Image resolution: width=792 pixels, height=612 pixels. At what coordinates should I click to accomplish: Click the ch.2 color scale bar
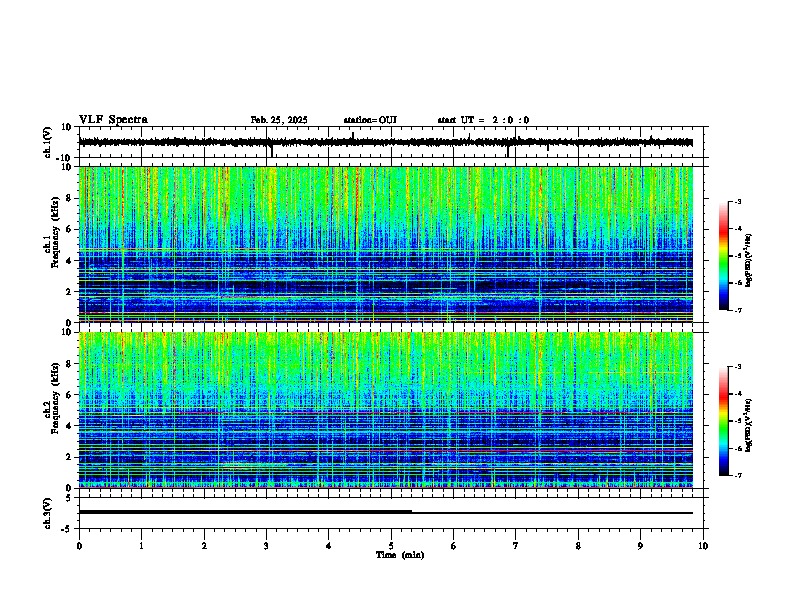[723, 421]
